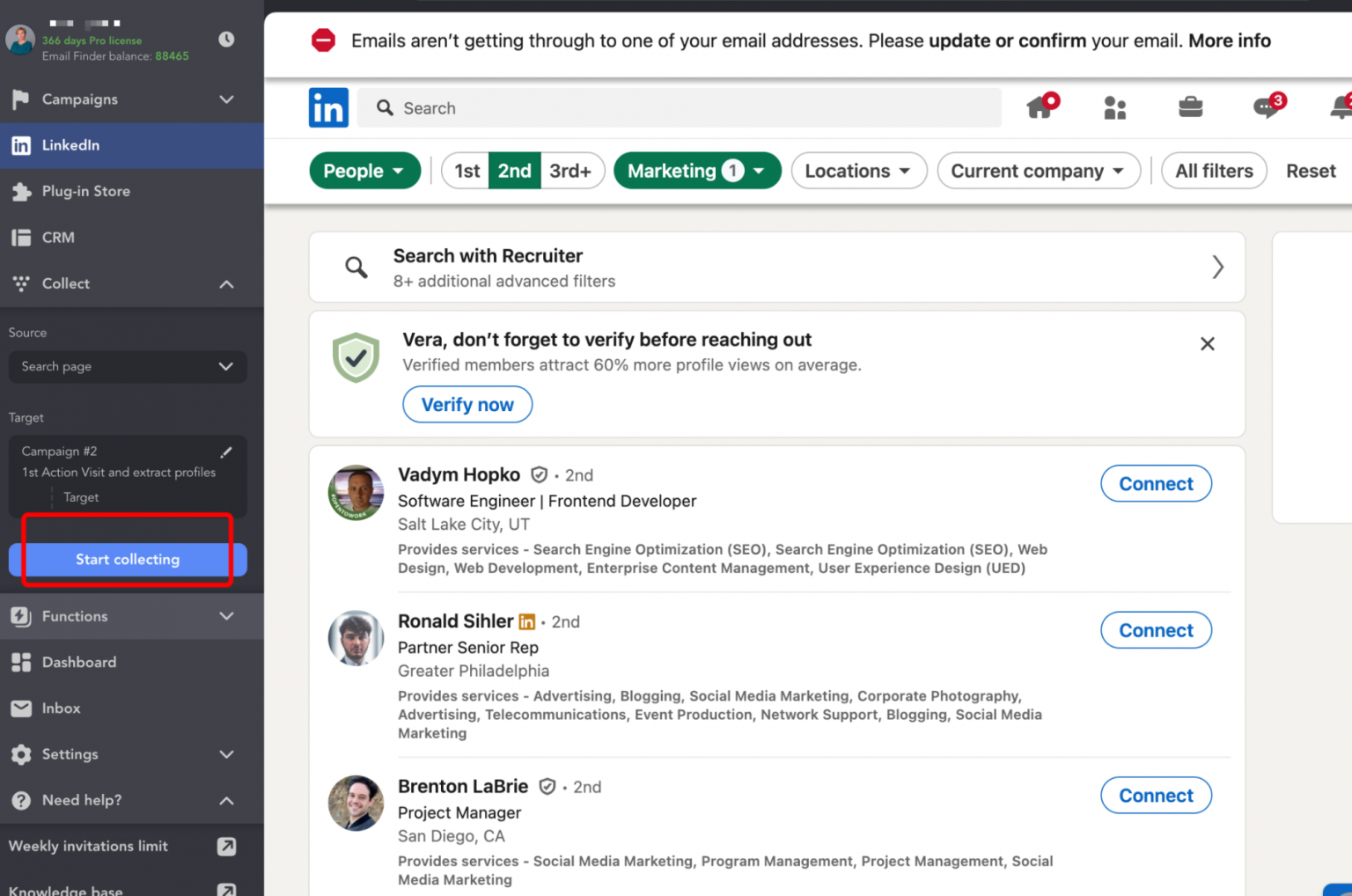Screen dimensions: 1352x896
Task: Click the clock icon near the profile
Action: tap(226, 40)
